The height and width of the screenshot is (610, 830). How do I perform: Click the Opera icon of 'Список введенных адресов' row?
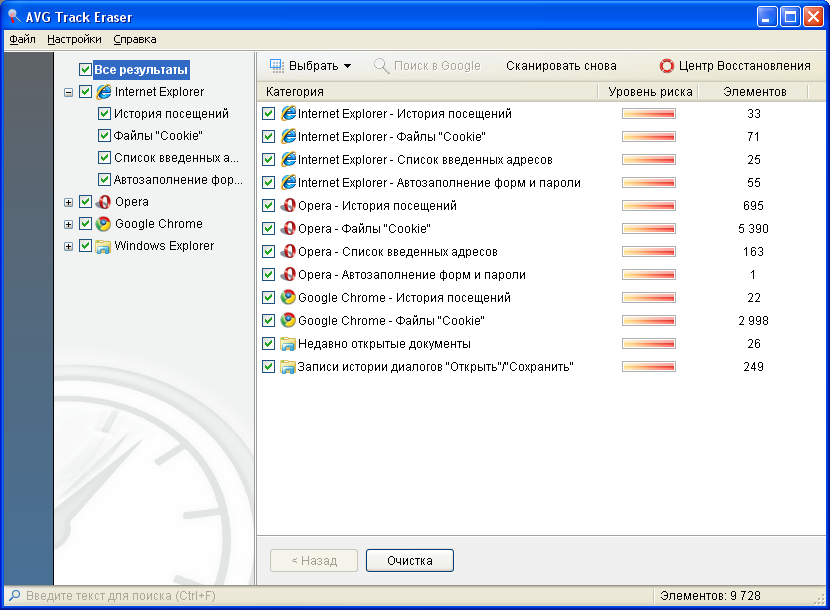tap(288, 252)
